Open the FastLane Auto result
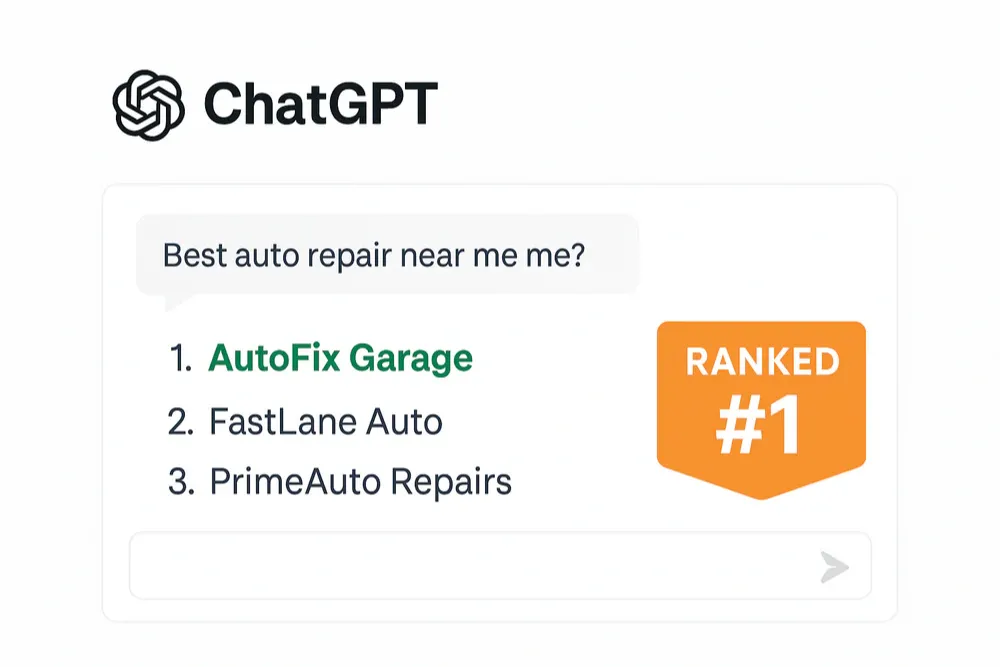The height and width of the screenshot is (667, 1000). pos(326,422)
